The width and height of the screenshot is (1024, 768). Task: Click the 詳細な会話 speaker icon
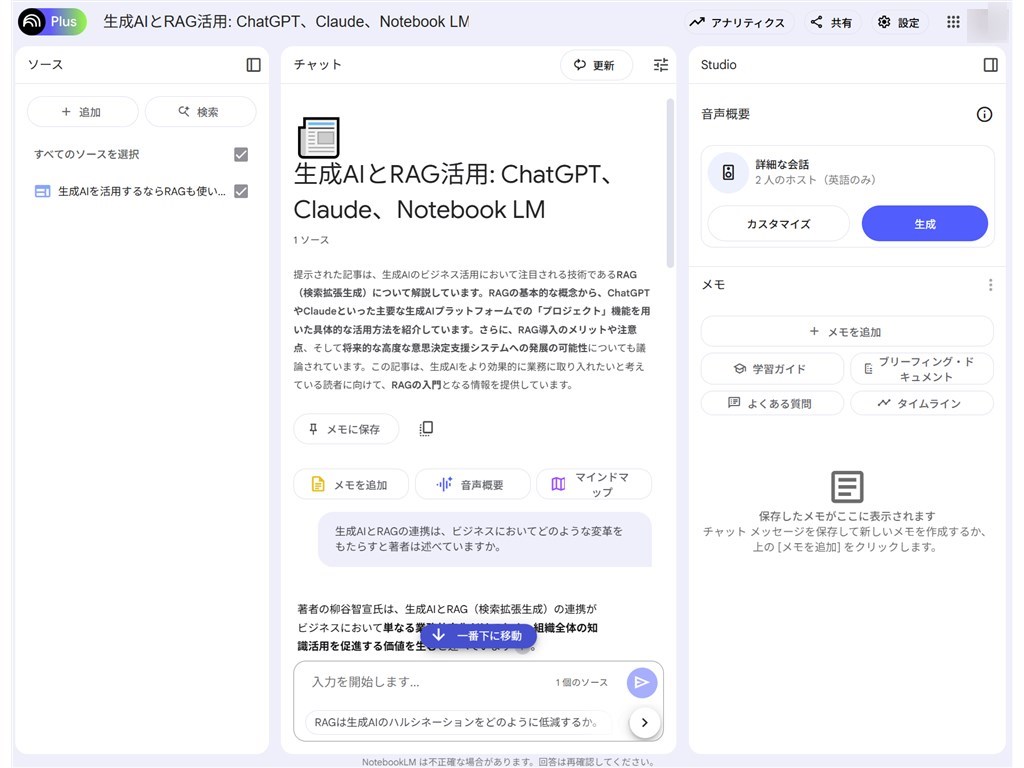pyautogui.click(x=728, y=172)
